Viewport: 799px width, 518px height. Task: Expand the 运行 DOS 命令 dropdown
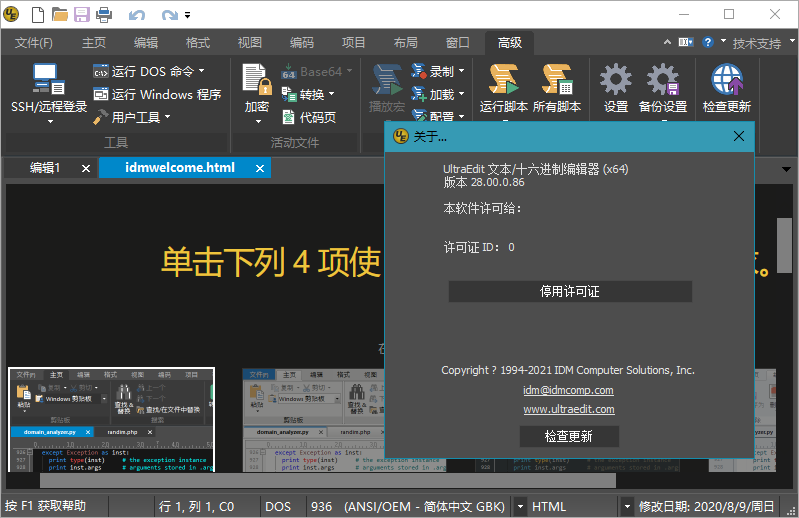click(201, 71)
